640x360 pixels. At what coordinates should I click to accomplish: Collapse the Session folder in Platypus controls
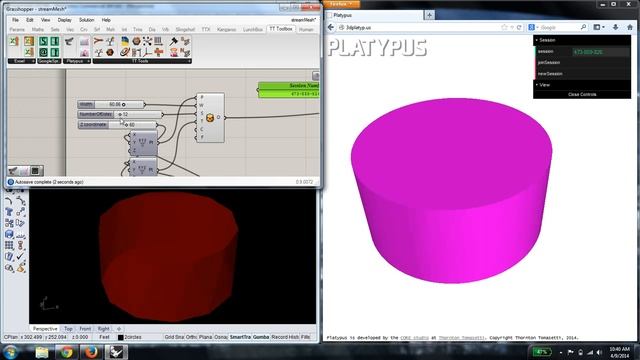(x=582, y=40)
